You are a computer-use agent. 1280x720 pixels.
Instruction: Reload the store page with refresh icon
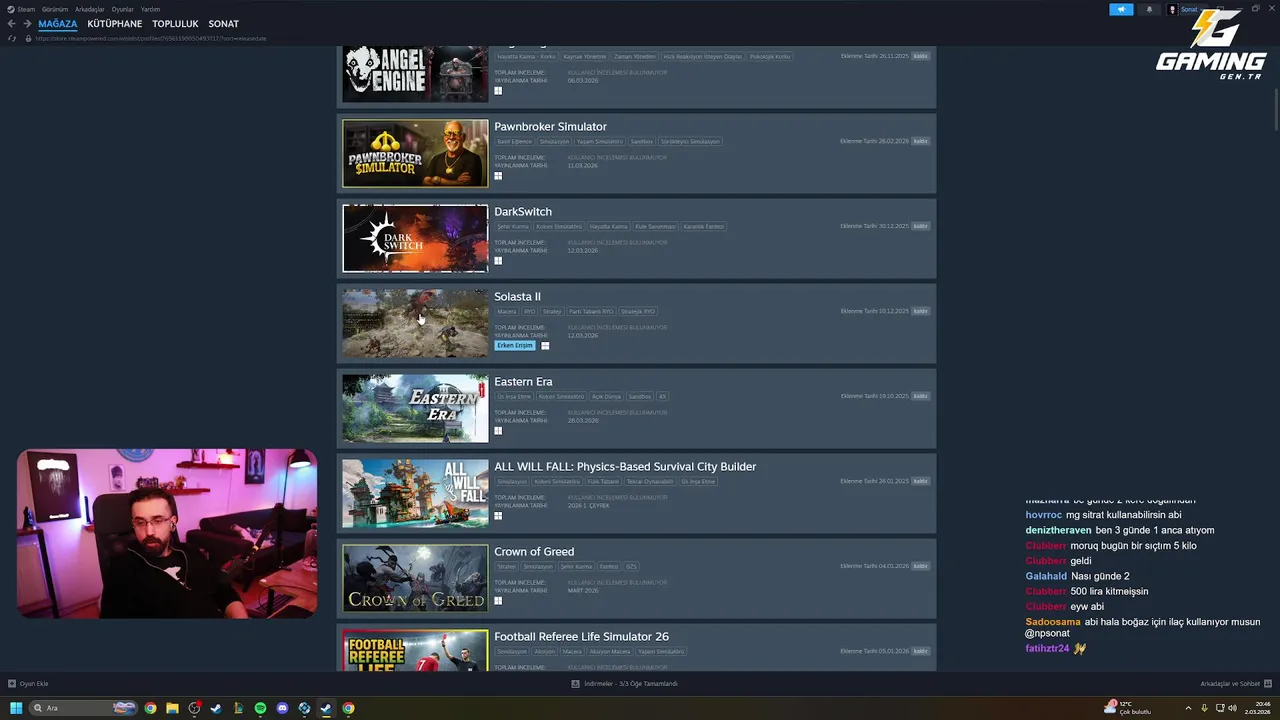pyautogui.click(x=12, y=38)
